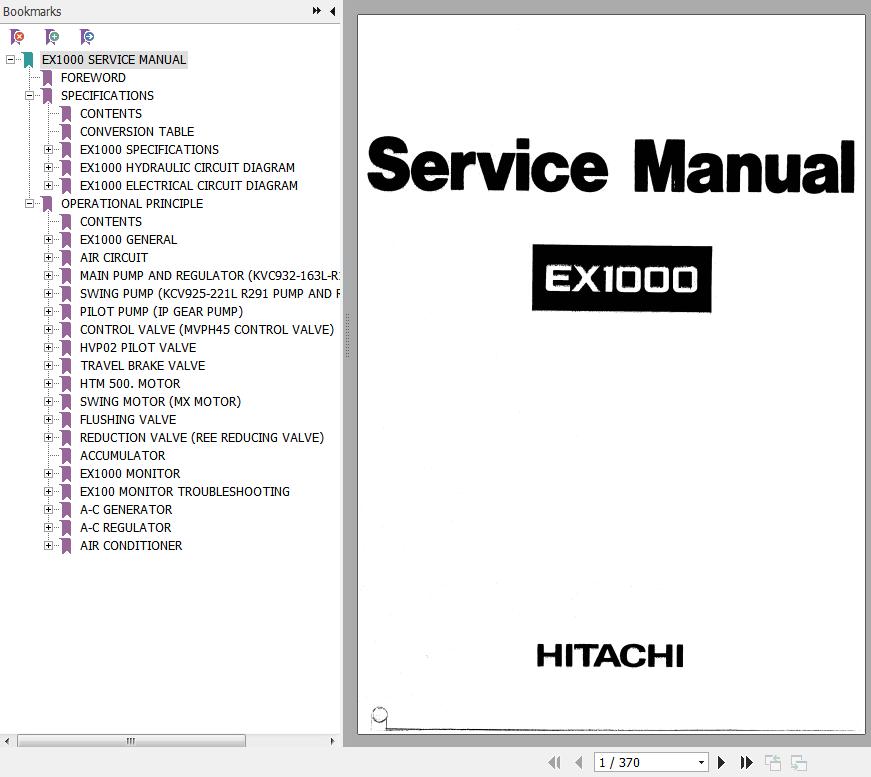Expand PILOT PUMP (IP GEAR PUMP) node

(48, 312)
